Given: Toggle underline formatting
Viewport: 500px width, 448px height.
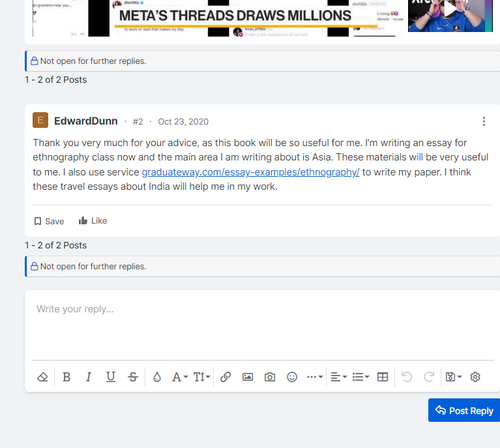Looking at the screenshot, I should 111,377.
